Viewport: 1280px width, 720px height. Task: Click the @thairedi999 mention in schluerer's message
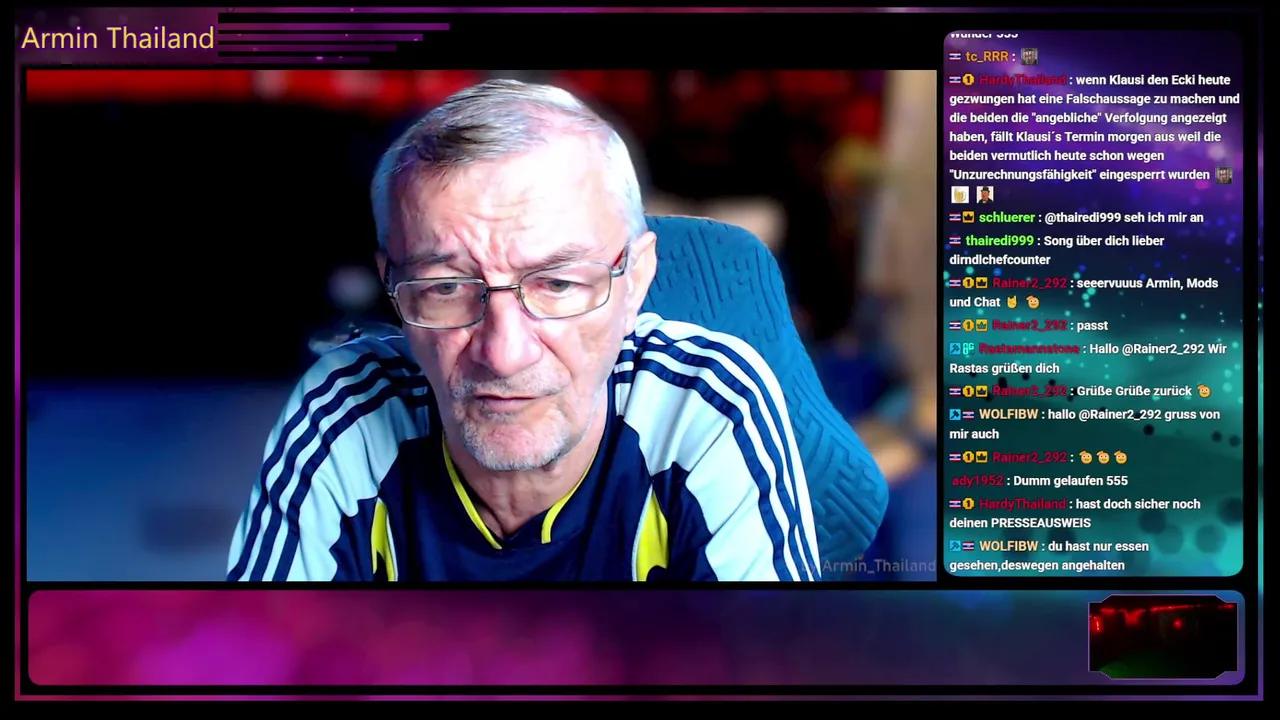[x=1083, y=218]
